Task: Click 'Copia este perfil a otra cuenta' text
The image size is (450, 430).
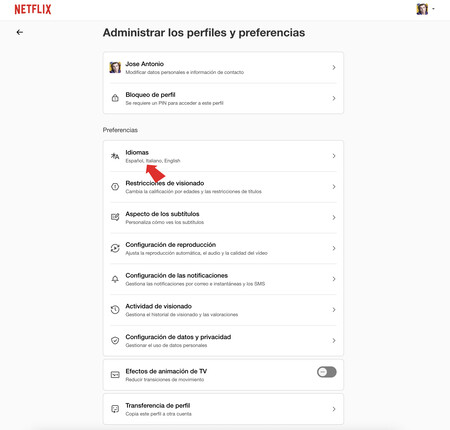Action: (x=158, y=414)
